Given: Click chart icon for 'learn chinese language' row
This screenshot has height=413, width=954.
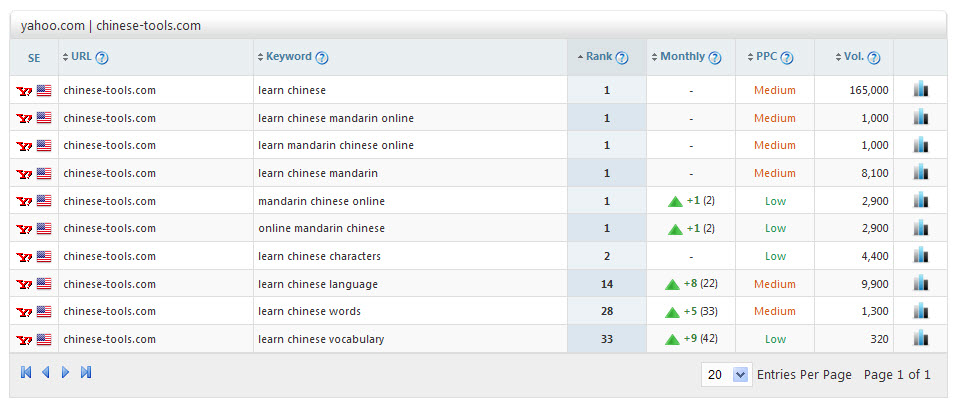Looking at the screenshot, I should point(920,284).
